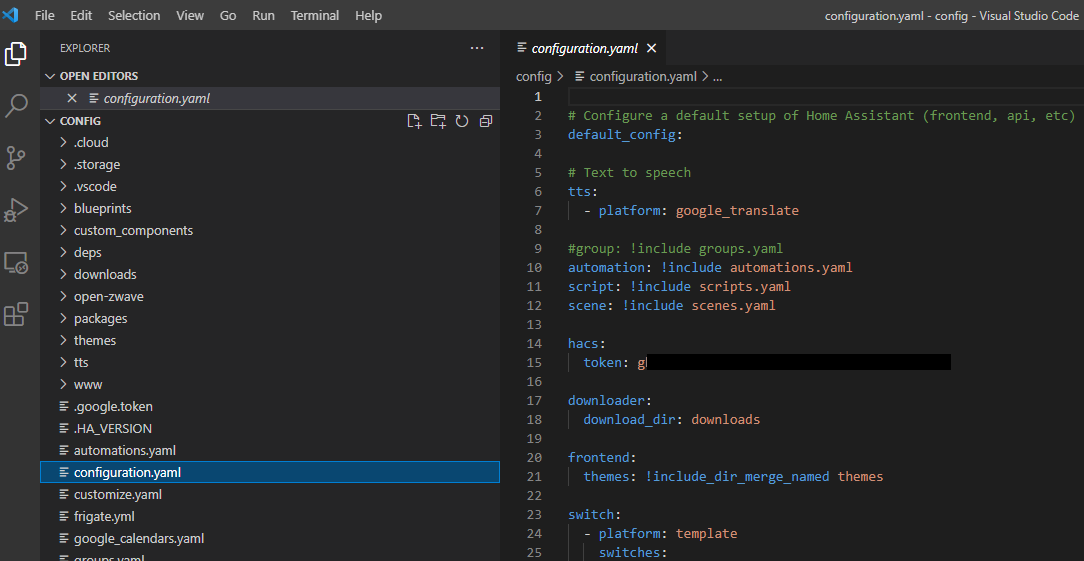
Task: Select the configuration.yaml editor tab
Action: coord(585,48)
